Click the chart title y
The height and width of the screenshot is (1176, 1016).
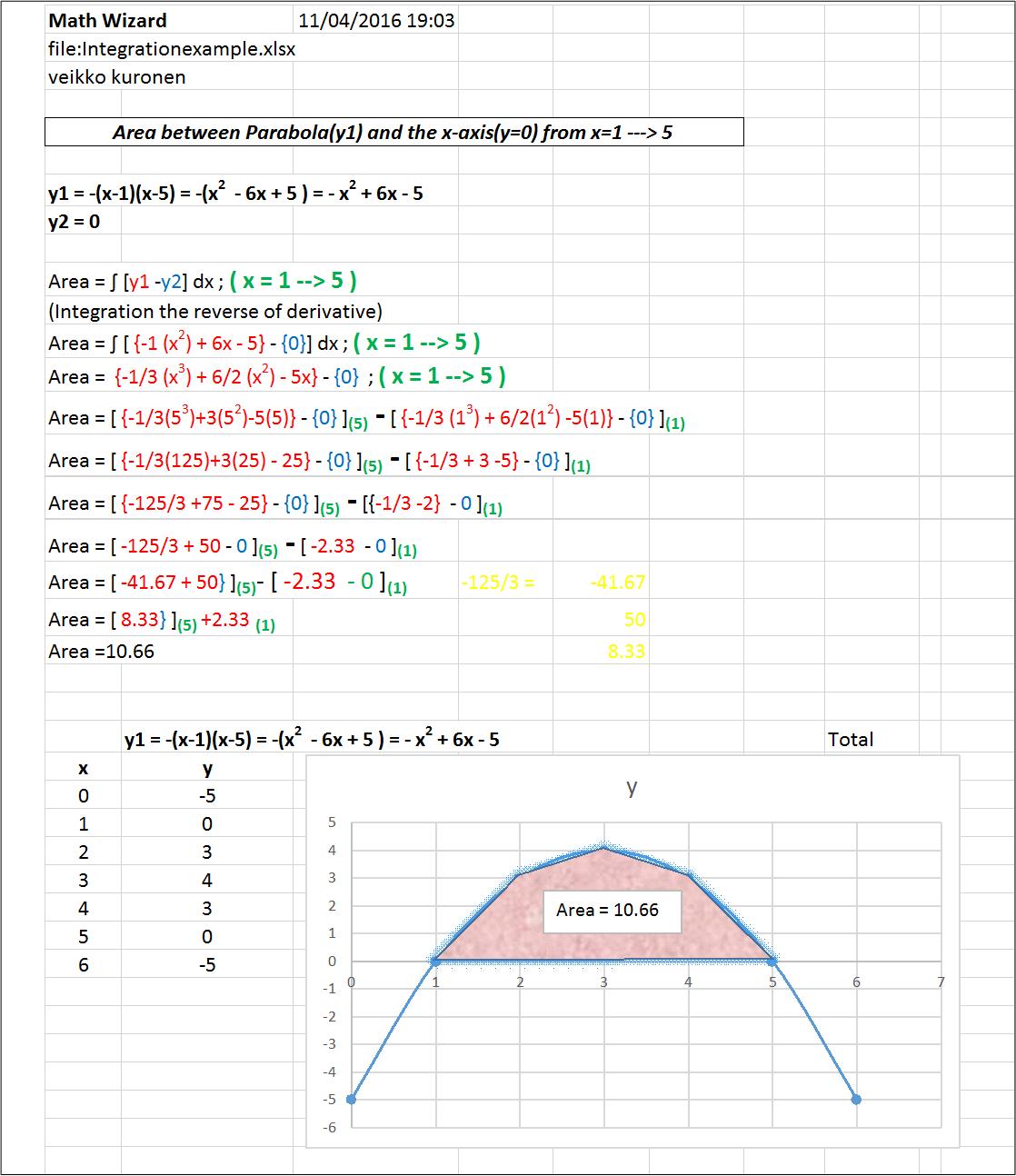(632, 787)
